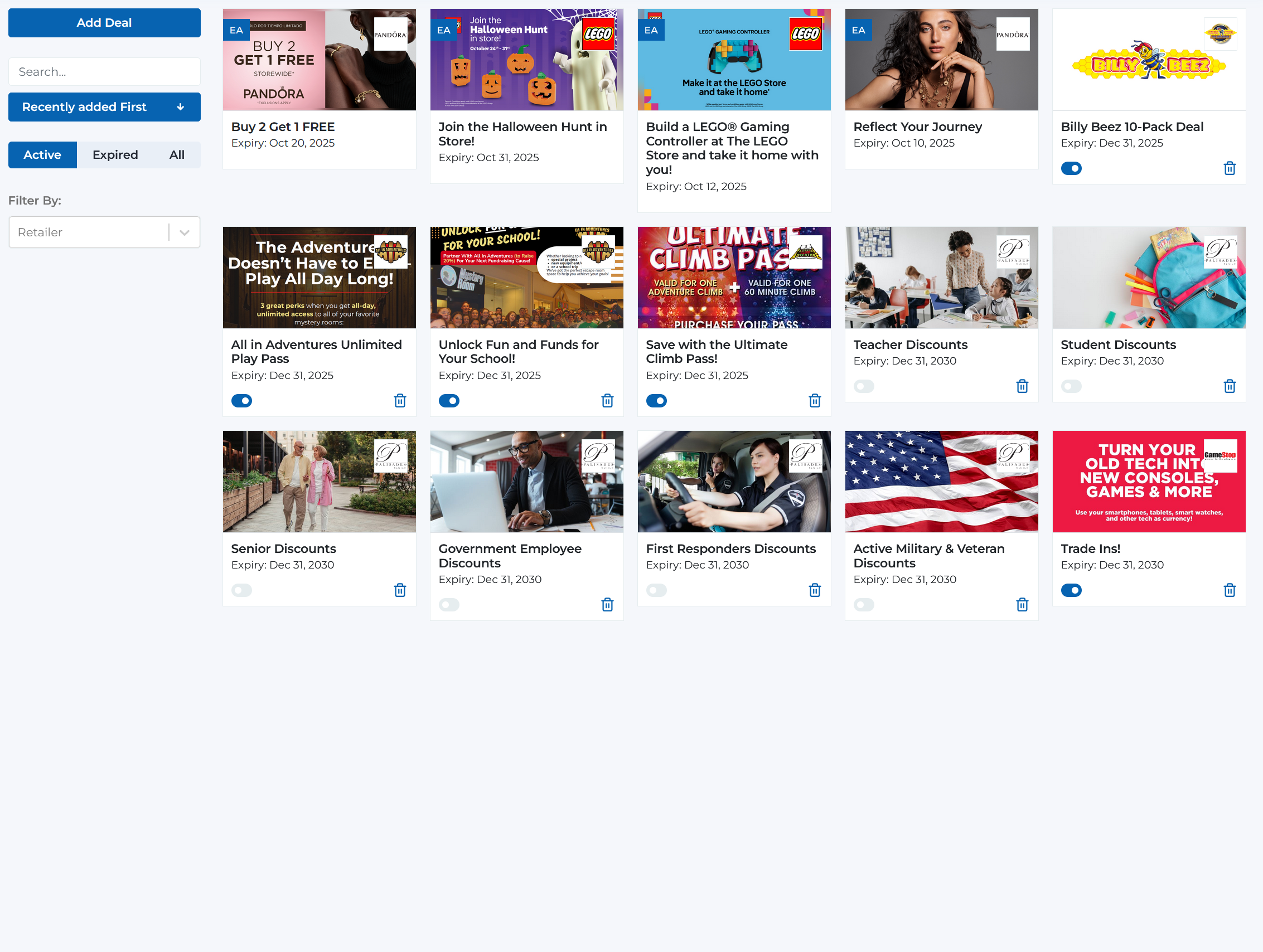Viewport: 1263px width, 952px height.
Task: Expand the Retailer dropdown chevron arrow
Action: 184,232
